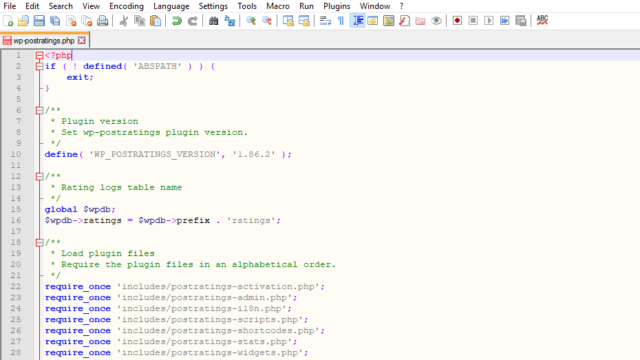Open the Language menu
640x360 pixels.
(x=171, y=6)
